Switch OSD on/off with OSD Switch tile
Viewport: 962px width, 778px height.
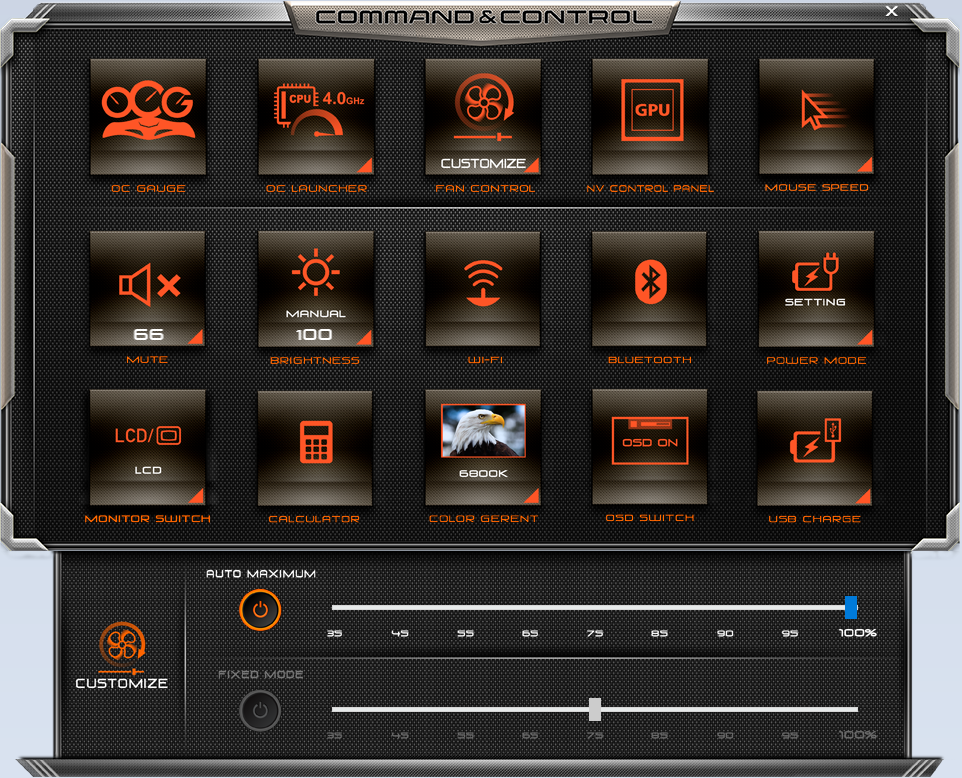[649, 446]
